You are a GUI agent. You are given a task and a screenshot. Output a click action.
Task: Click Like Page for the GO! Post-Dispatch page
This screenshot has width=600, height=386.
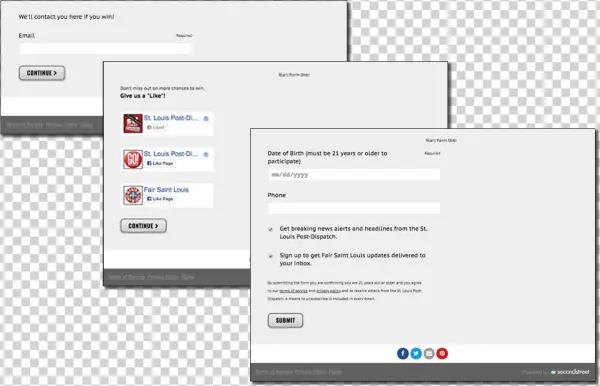tap(160, 163)
